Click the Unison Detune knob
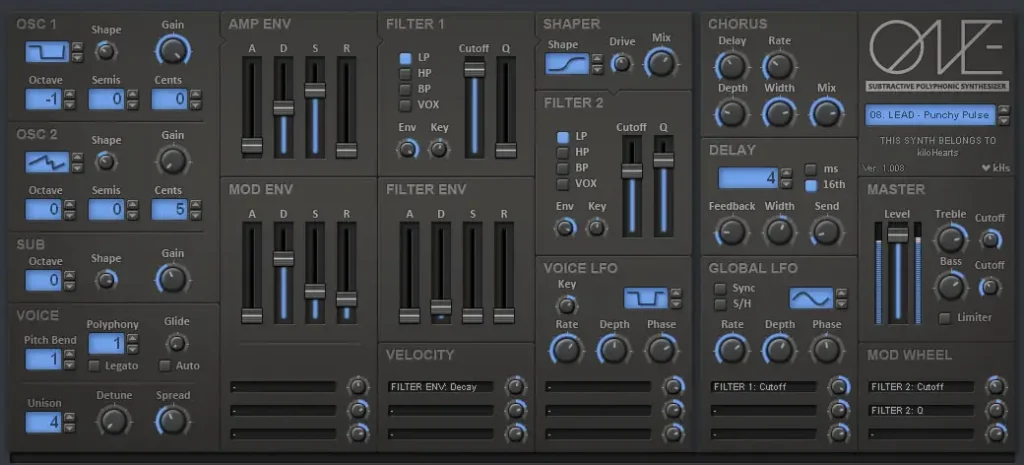Screen dimensions: 1024x465 pyautogui.click(x=114, y=420)
